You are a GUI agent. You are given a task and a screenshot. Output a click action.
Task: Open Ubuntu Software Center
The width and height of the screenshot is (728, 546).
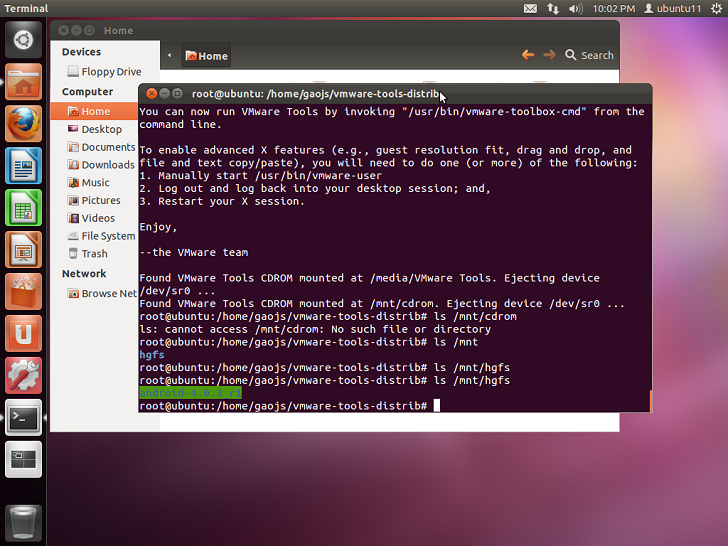click(x=23, y=292)
